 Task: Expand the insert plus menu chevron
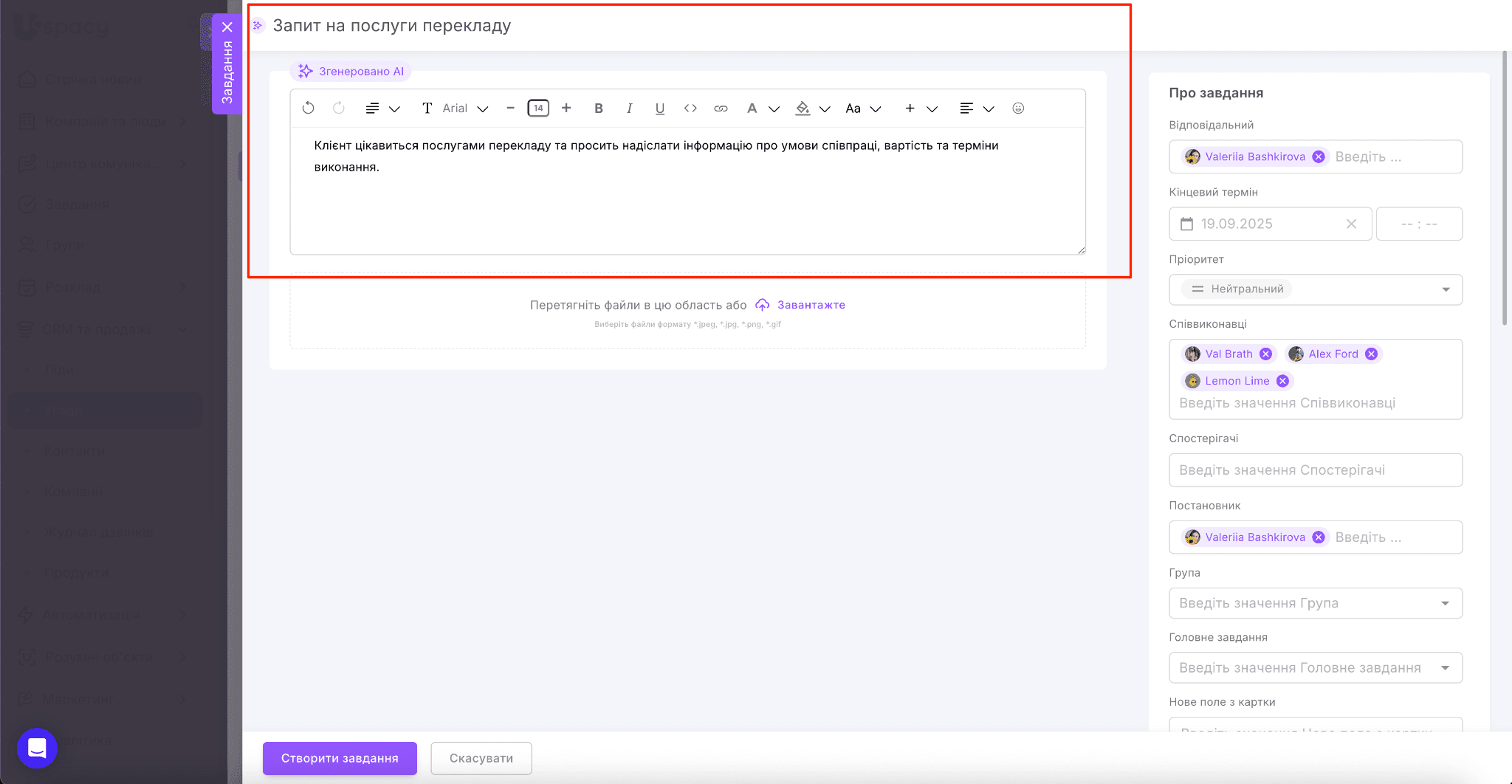[x=932, y=109]
